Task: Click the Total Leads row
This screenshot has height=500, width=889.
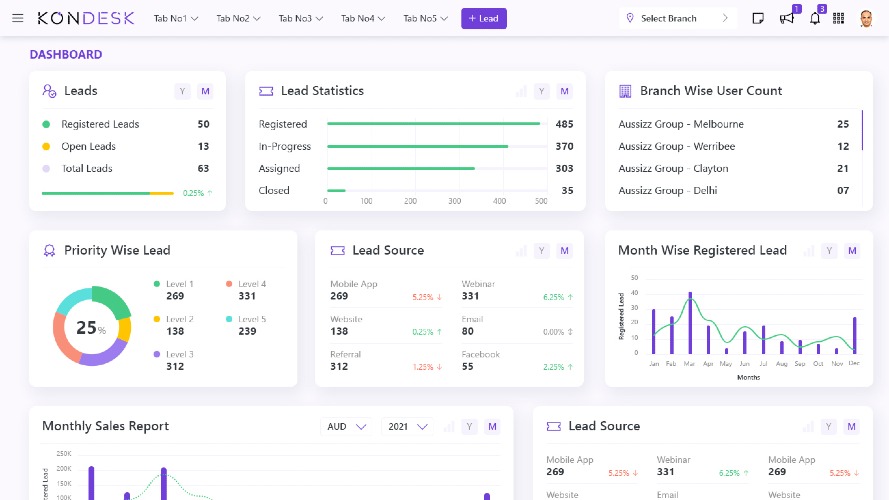Action: click(x=126, y=168)
